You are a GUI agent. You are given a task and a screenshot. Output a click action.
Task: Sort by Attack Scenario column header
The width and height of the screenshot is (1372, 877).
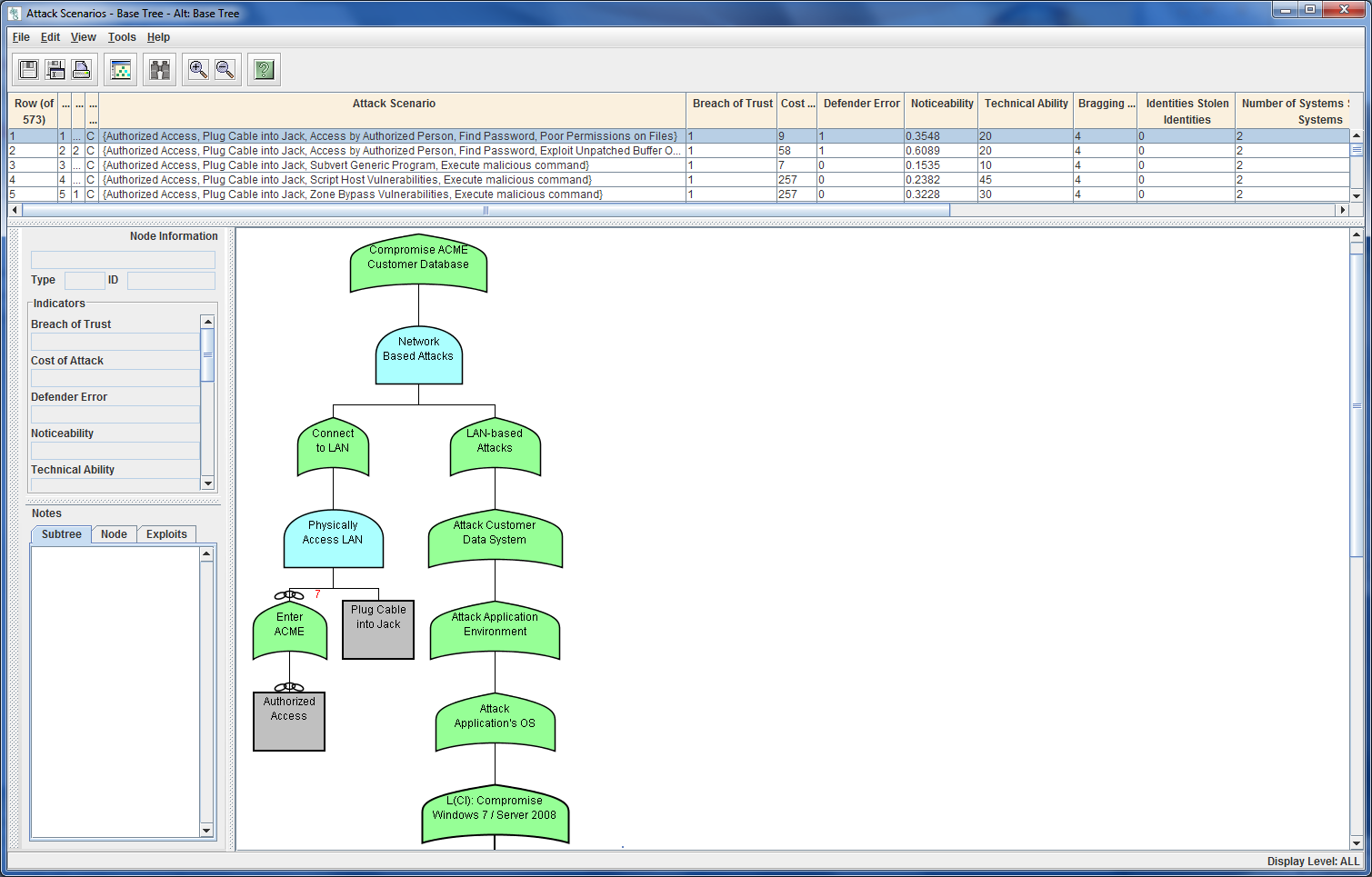(393, 111)
